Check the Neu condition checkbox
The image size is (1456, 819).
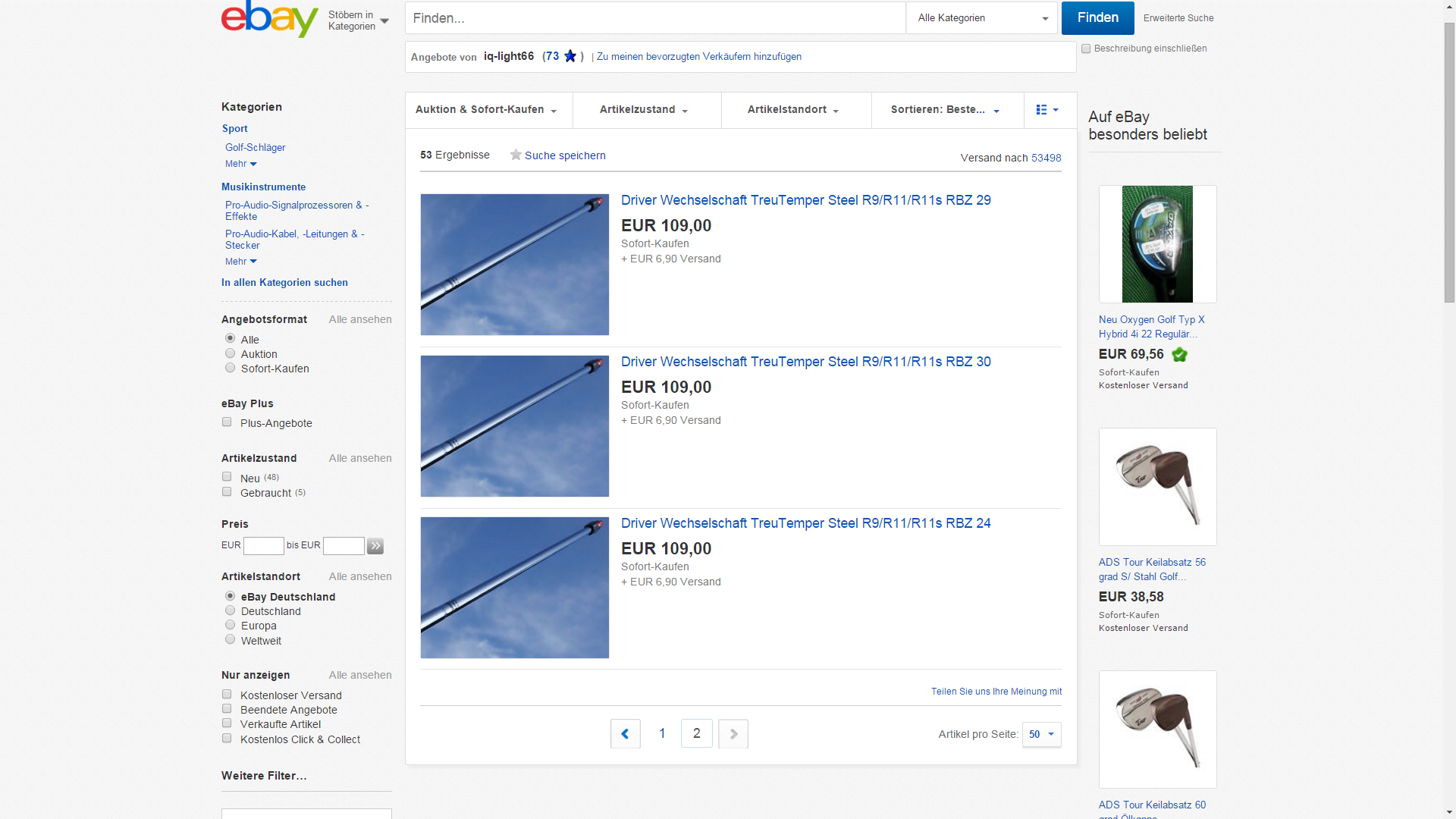coord(227,477)
